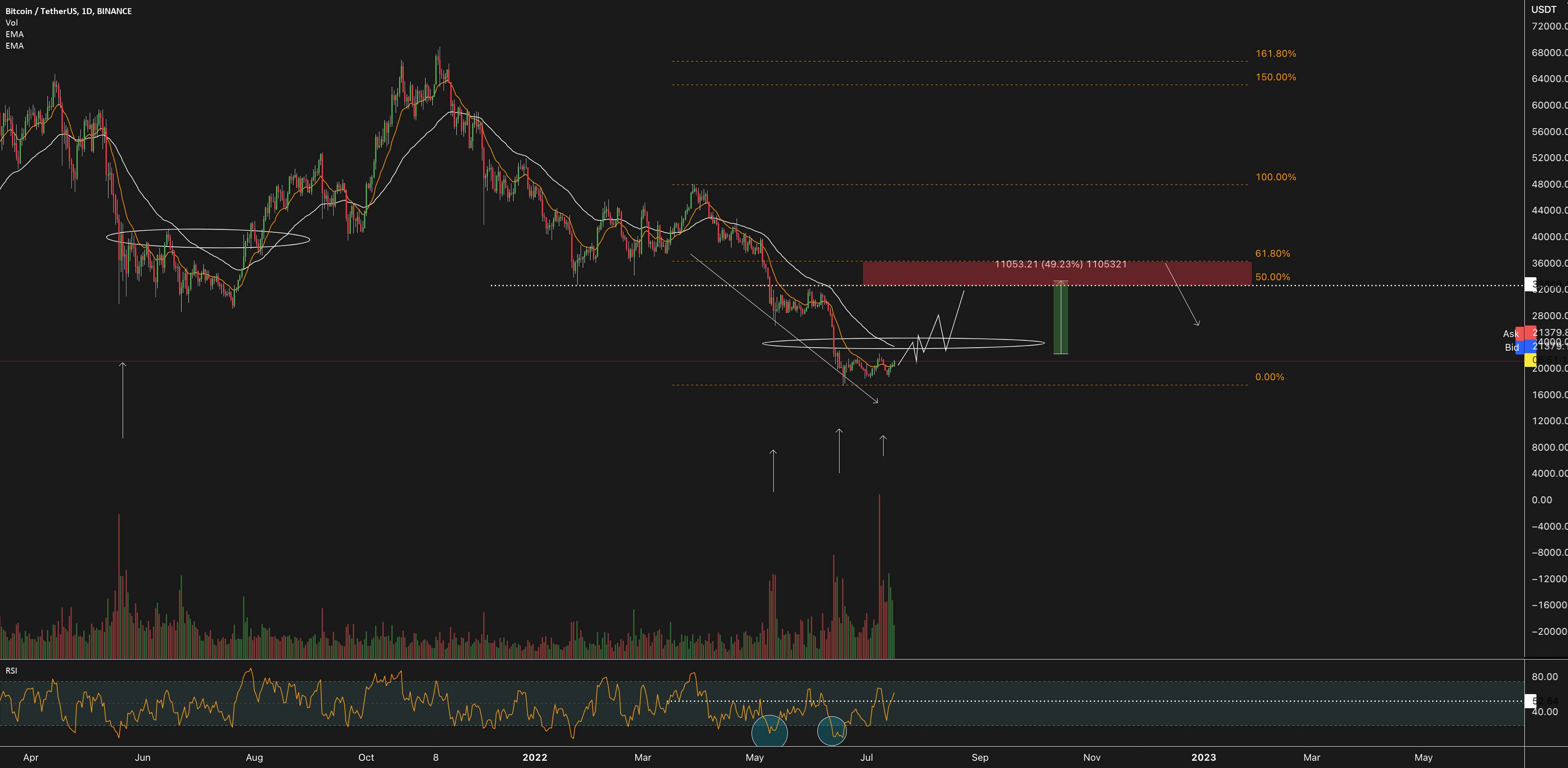
Task: Click the 28000 price axis label
Action: [x=1549, y=316]
